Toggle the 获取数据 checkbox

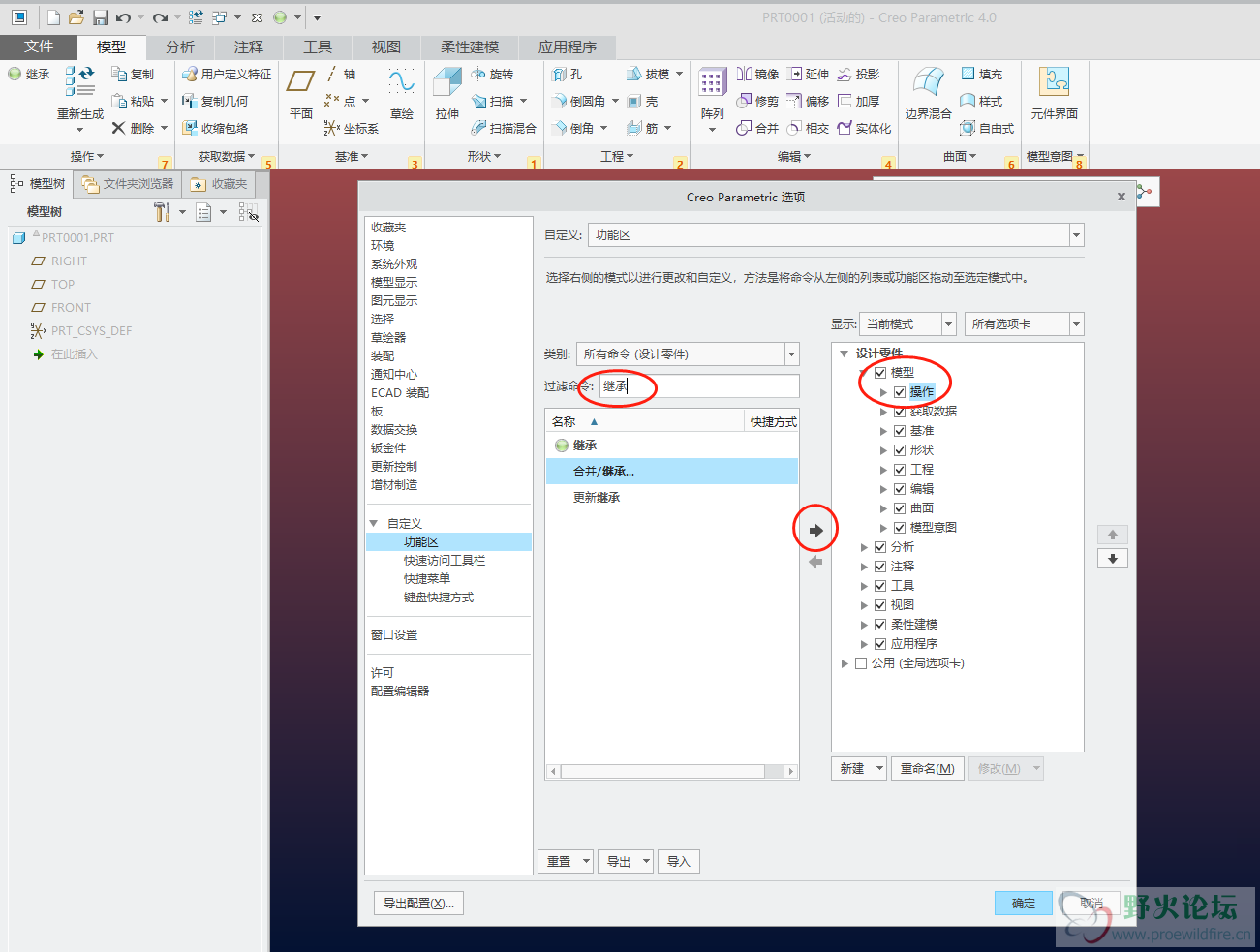point(900,411)
